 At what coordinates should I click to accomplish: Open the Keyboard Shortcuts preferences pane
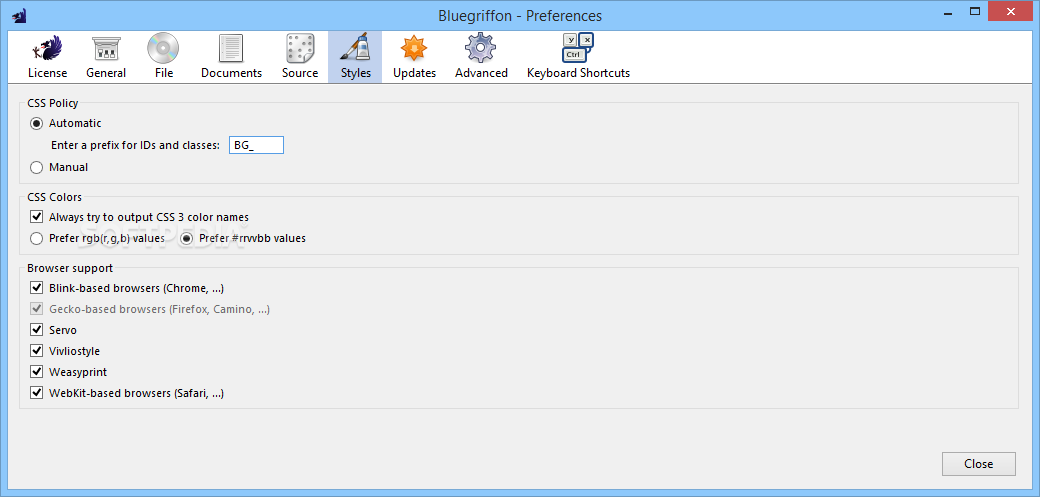578,56
